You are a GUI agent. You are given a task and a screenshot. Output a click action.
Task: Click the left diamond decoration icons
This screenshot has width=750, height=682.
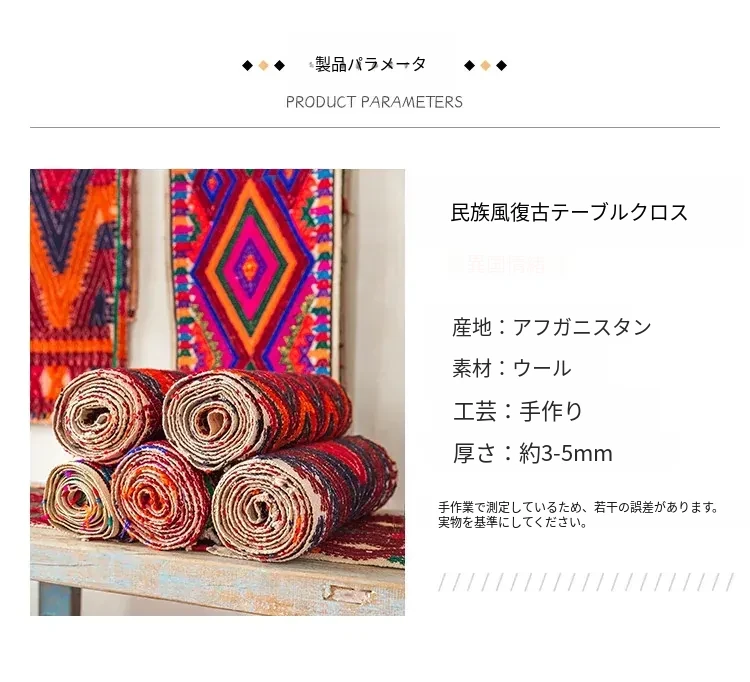[x=264, y=66]
